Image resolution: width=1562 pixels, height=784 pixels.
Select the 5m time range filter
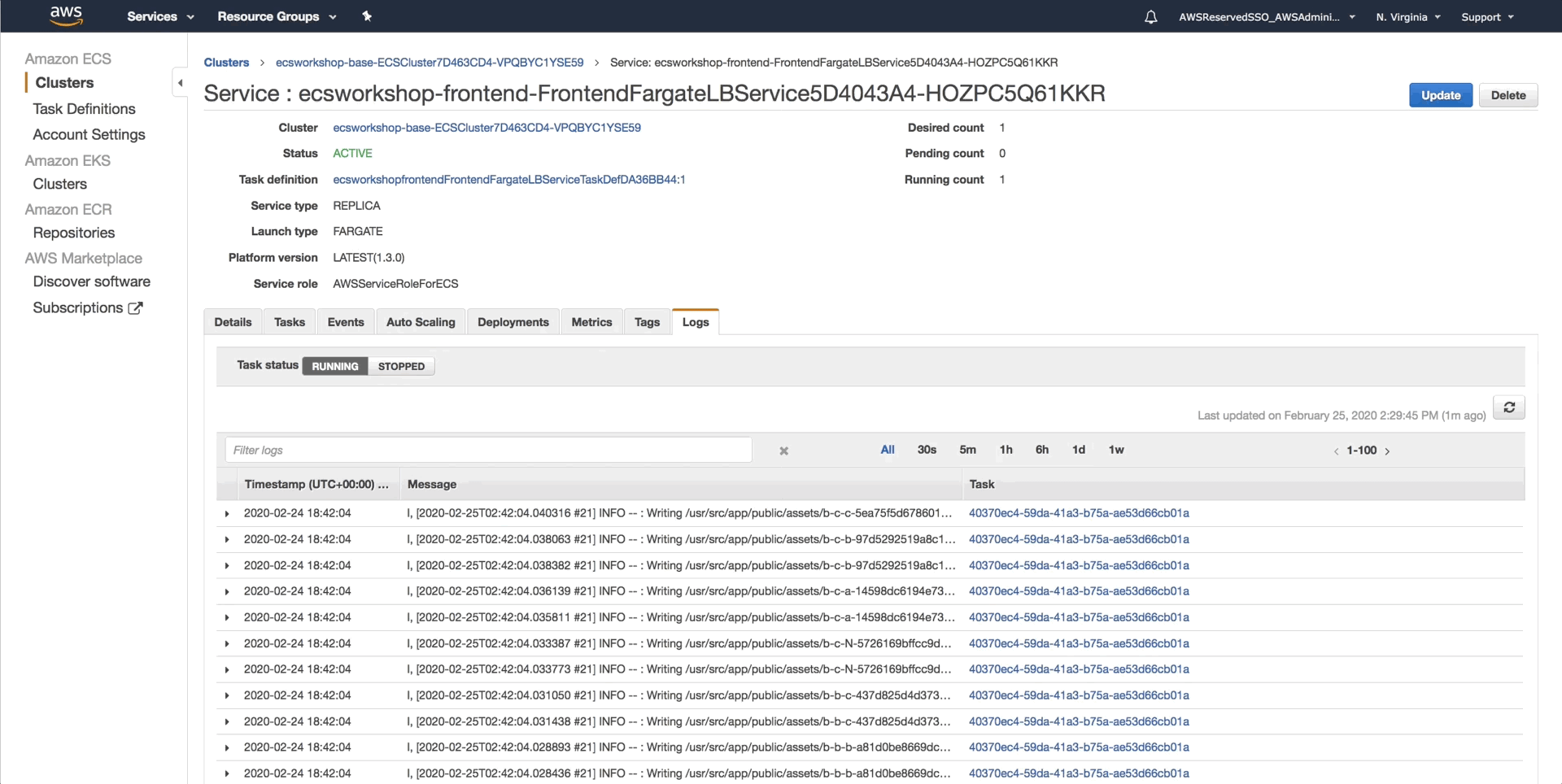click(967, 450)
